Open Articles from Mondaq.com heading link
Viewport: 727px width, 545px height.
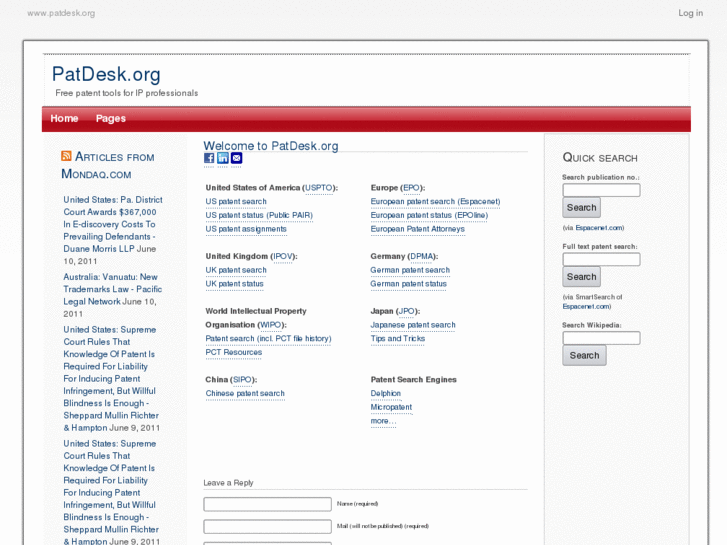pyautogui.click(x=108, y=166)
